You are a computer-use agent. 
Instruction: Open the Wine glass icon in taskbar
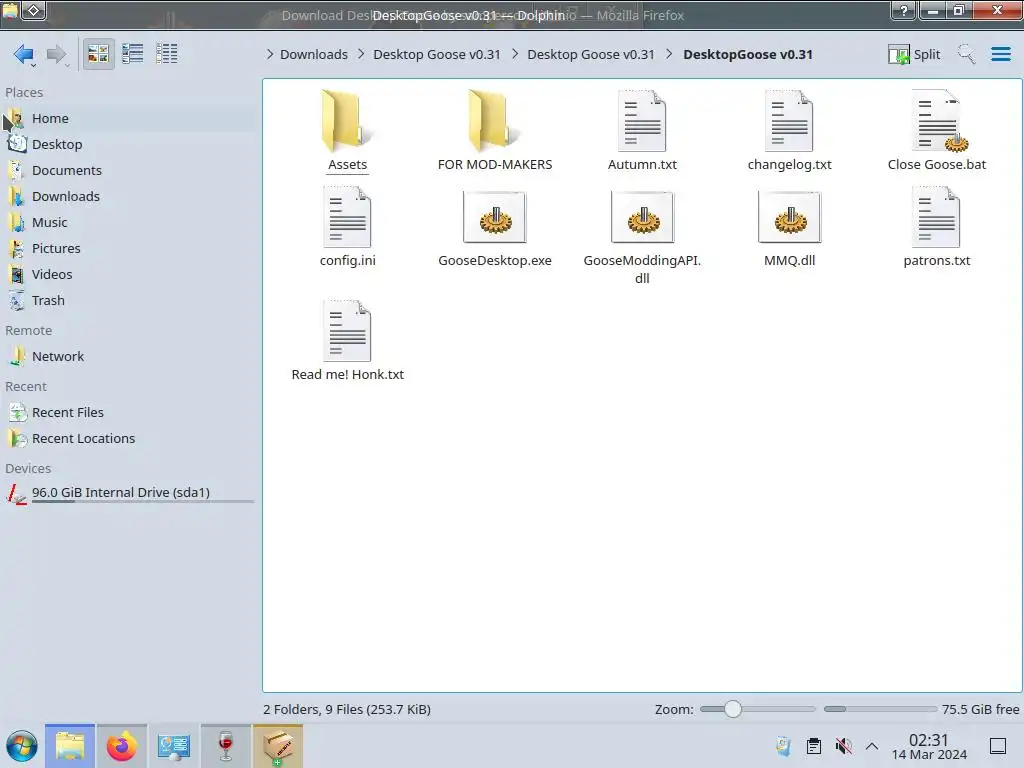pyautogui.click(x=225, y=746)
